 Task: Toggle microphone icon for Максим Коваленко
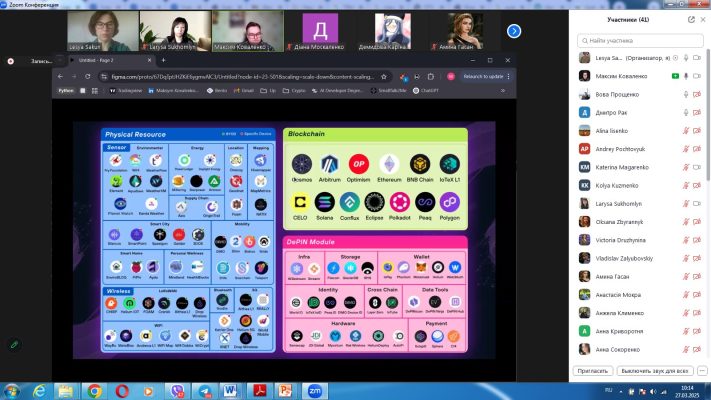tap(686, 76)
